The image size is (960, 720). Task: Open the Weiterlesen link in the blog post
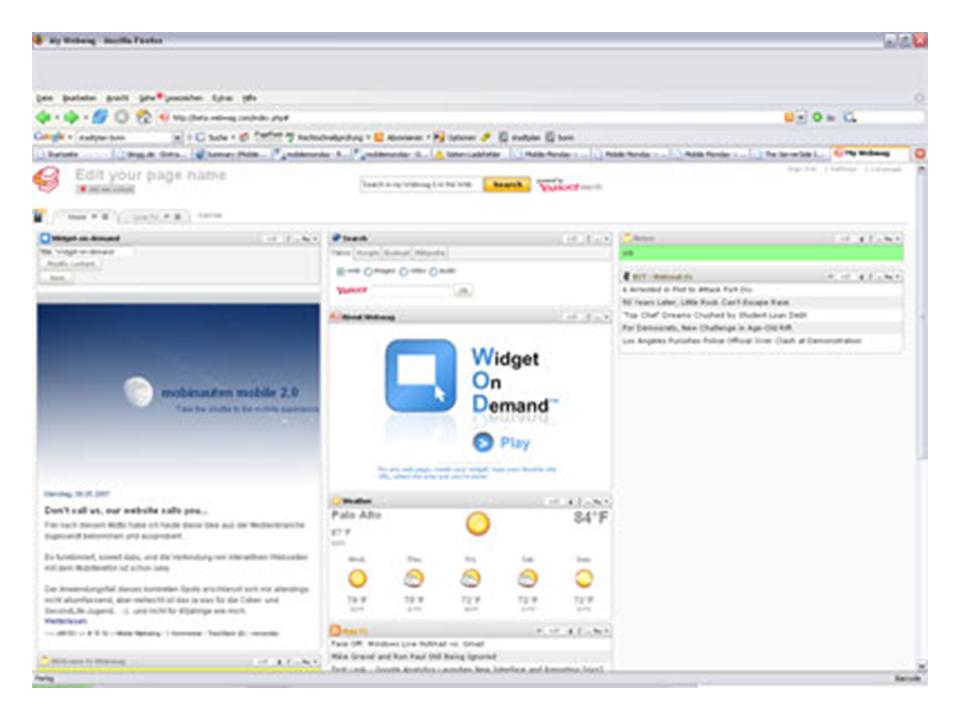(66, 621)
